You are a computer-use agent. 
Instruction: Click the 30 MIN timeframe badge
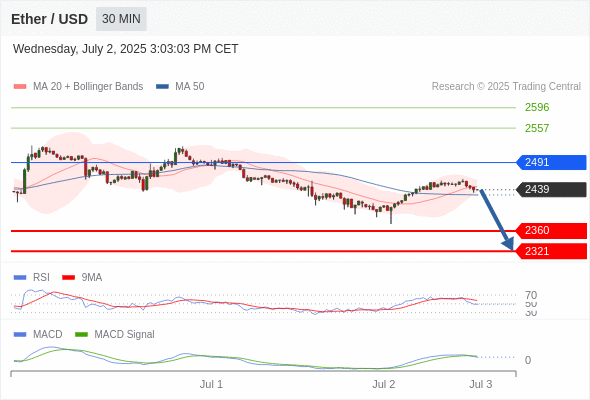pyautogui.click(x=121, y=19)
